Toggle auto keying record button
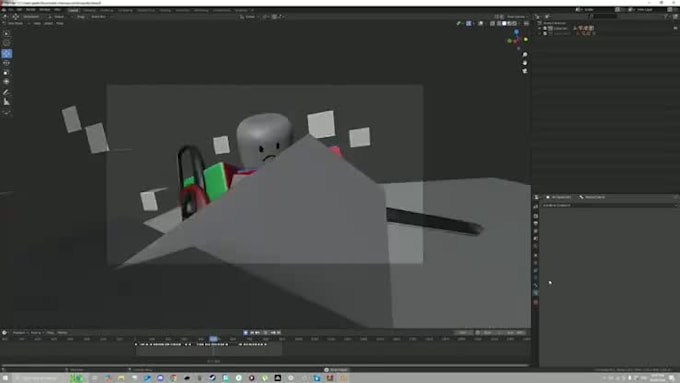The height and width of the screenshot is (383, 680). (x=245, y=332)
